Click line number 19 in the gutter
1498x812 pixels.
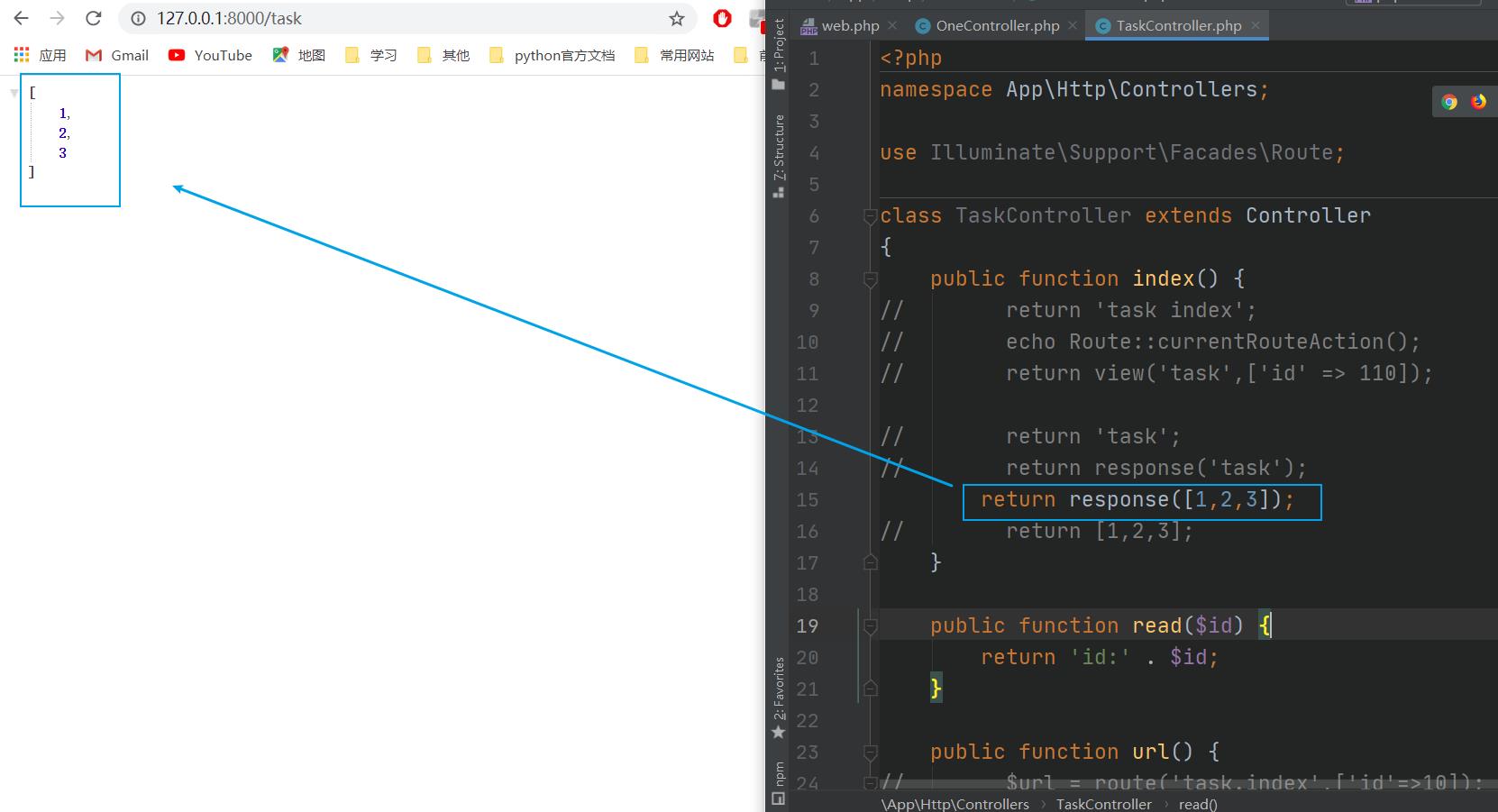(x=808, y=626)
